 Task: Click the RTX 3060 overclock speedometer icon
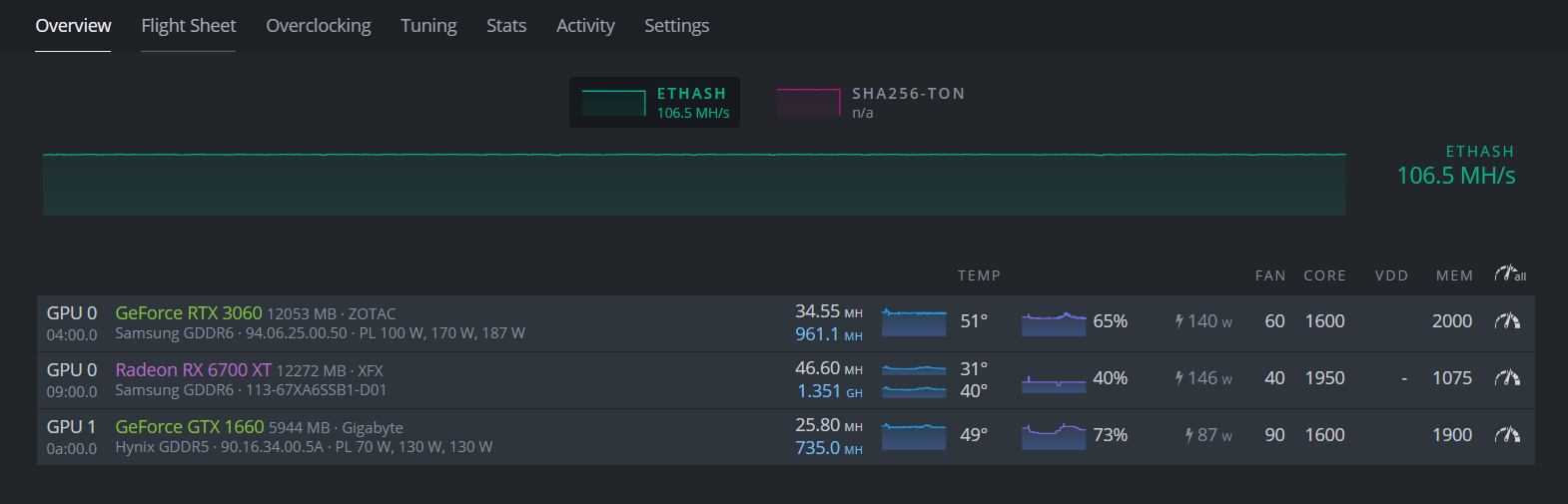[x=1507, y=321]
